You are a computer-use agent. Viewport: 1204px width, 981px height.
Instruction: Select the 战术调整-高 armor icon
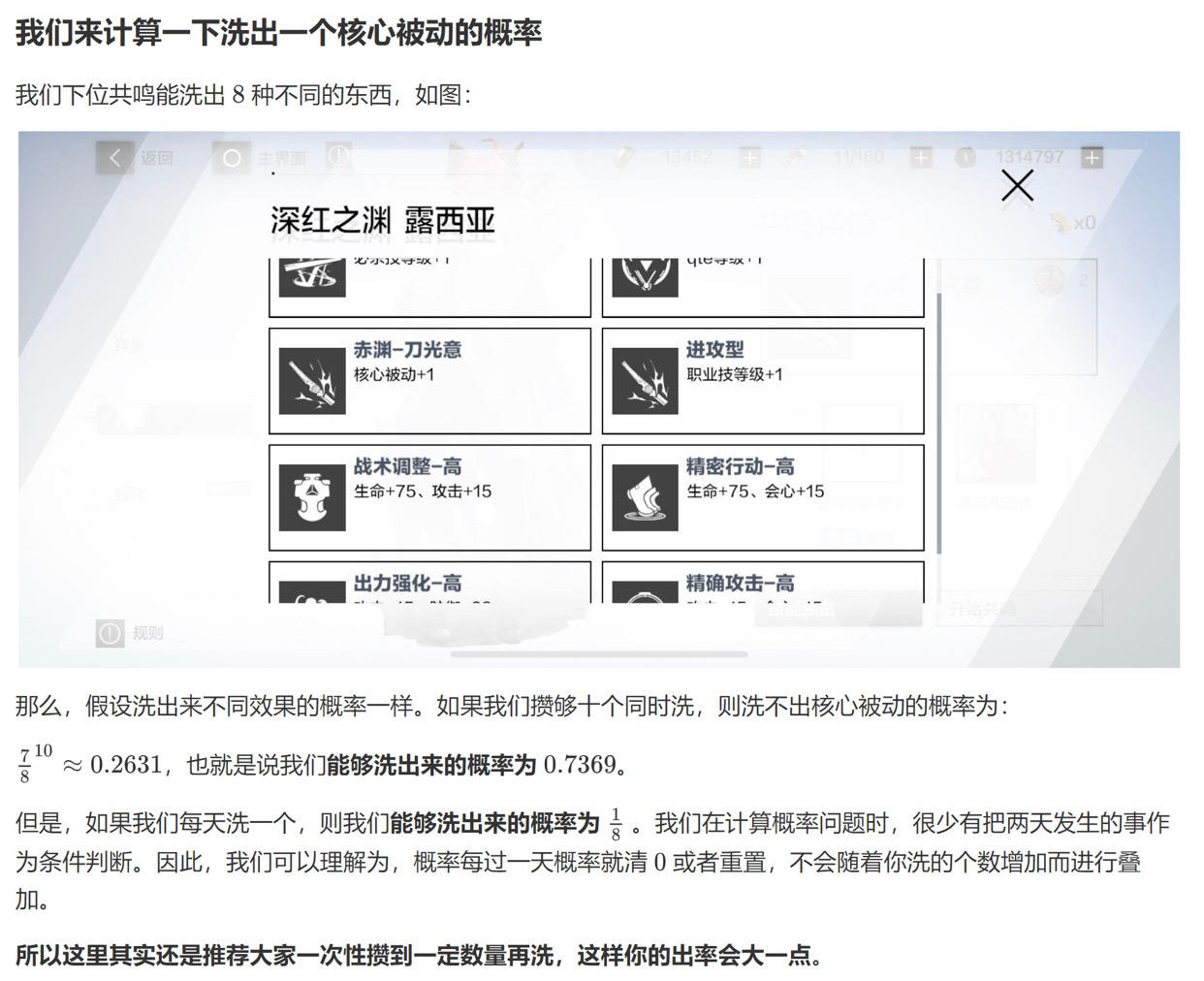tap(312, 497)
